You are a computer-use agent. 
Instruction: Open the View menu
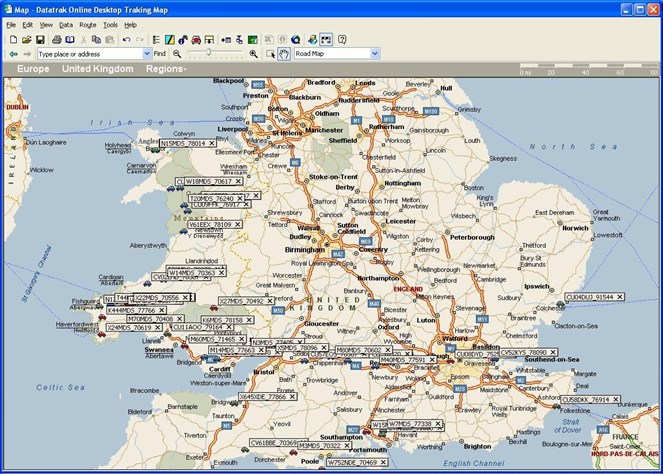coord(46,25)
